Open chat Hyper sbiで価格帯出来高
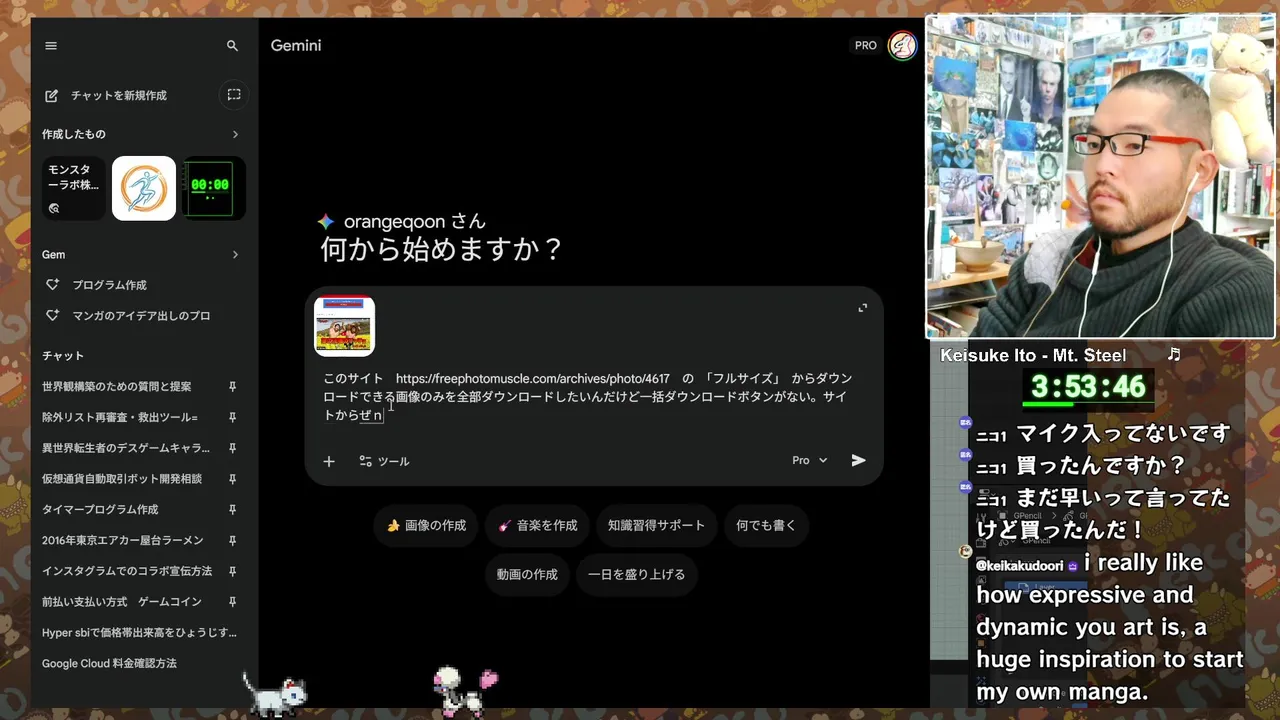 140,633
